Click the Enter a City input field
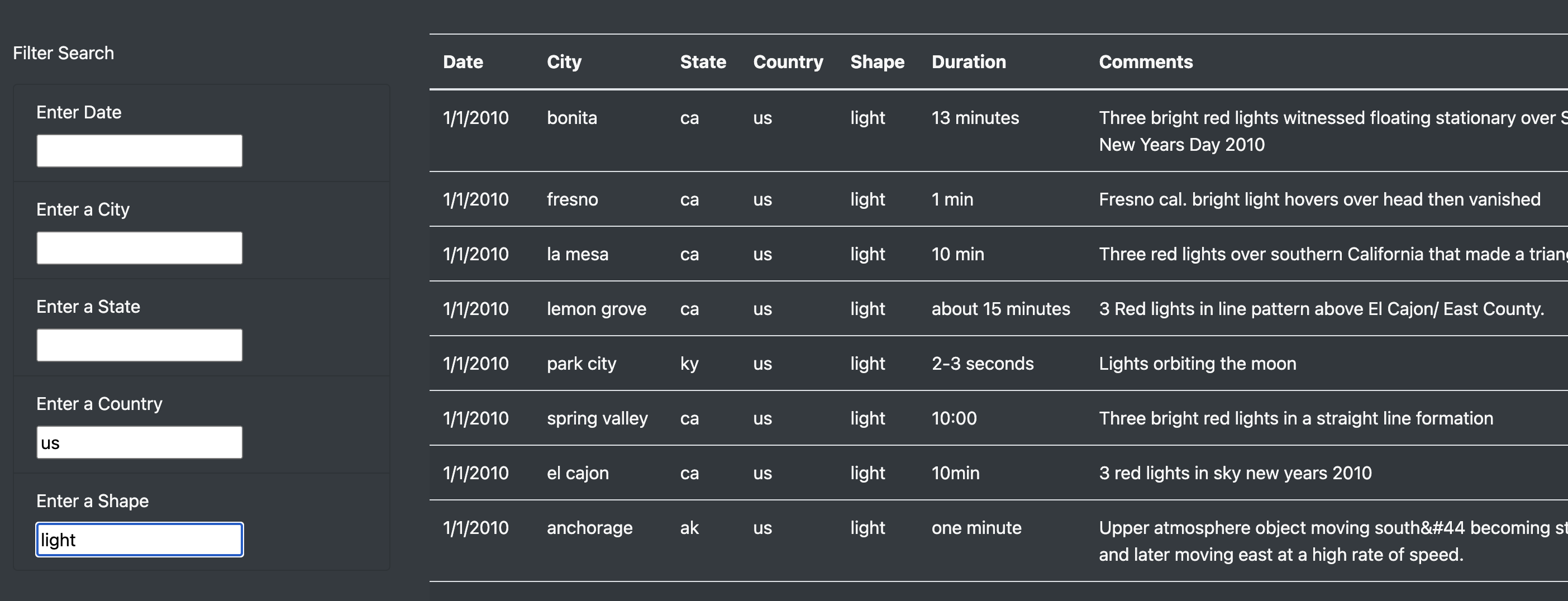Screen dimensions: 1568x601 coord(139,247)
